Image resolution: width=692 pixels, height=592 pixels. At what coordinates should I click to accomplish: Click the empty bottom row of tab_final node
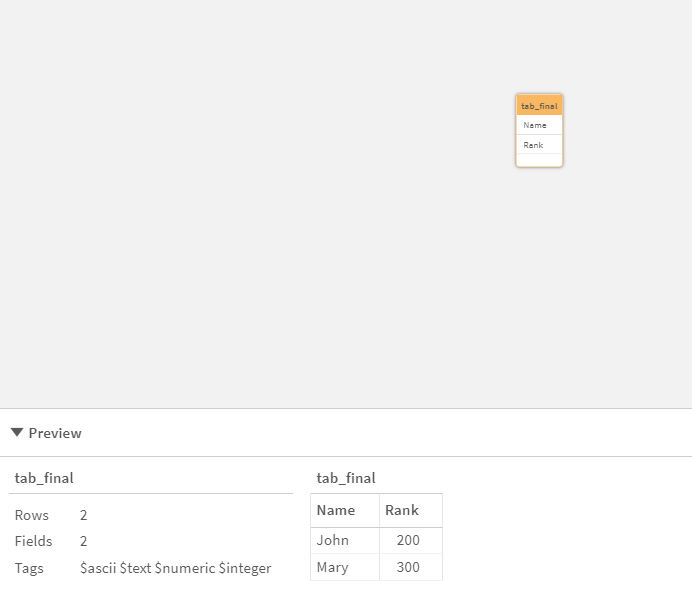point(539,160)
